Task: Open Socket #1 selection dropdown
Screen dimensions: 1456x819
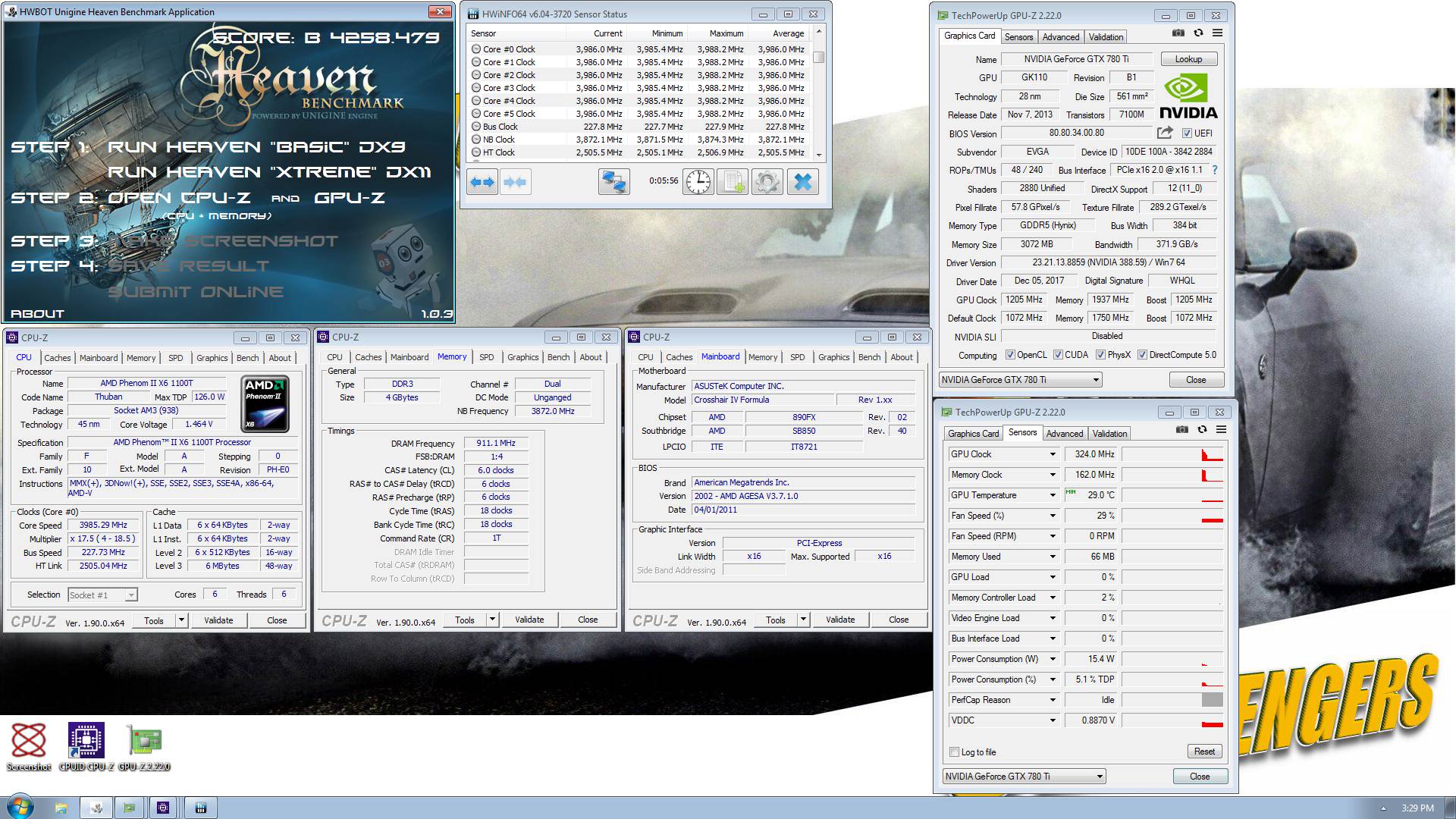Action: [103, 595]
